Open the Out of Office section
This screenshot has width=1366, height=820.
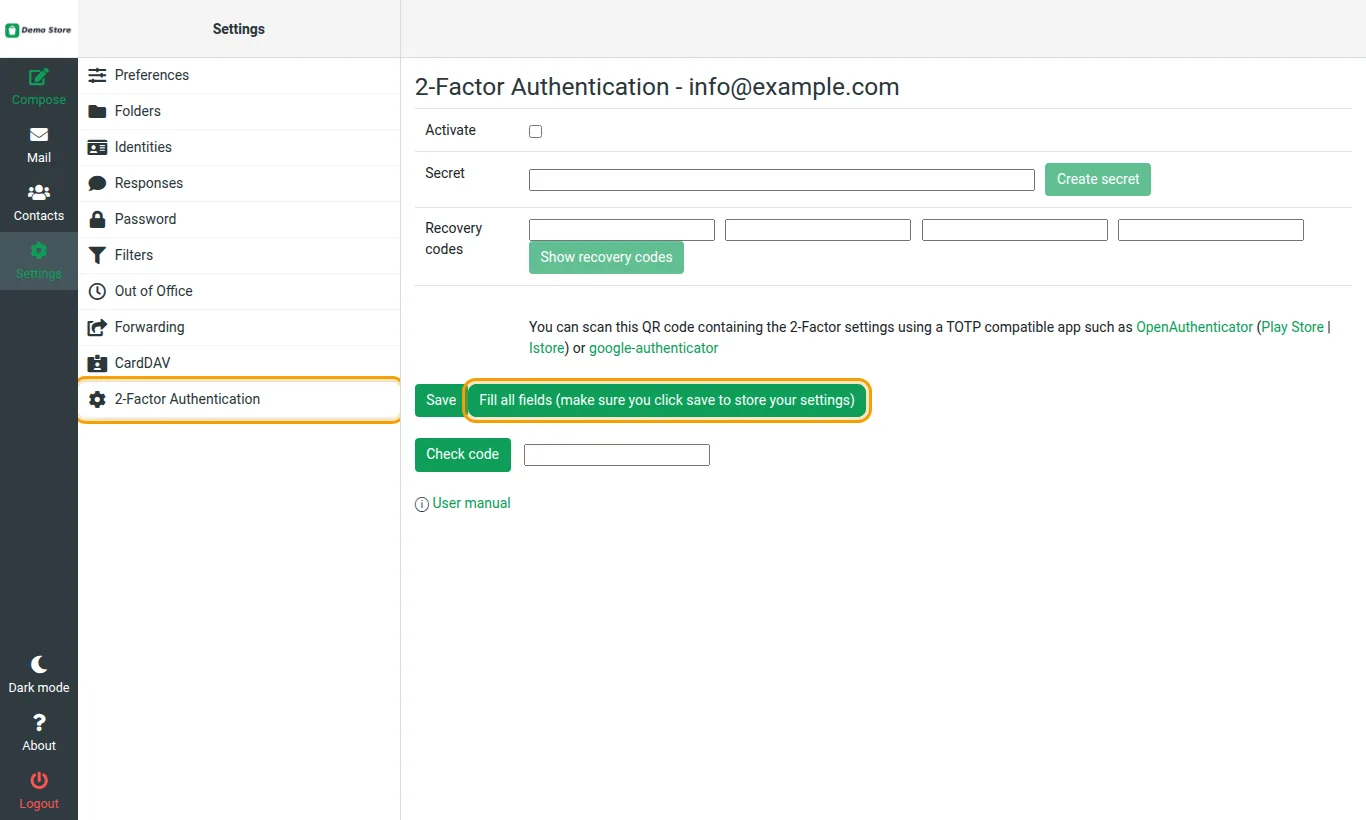(x=239, y=291)
